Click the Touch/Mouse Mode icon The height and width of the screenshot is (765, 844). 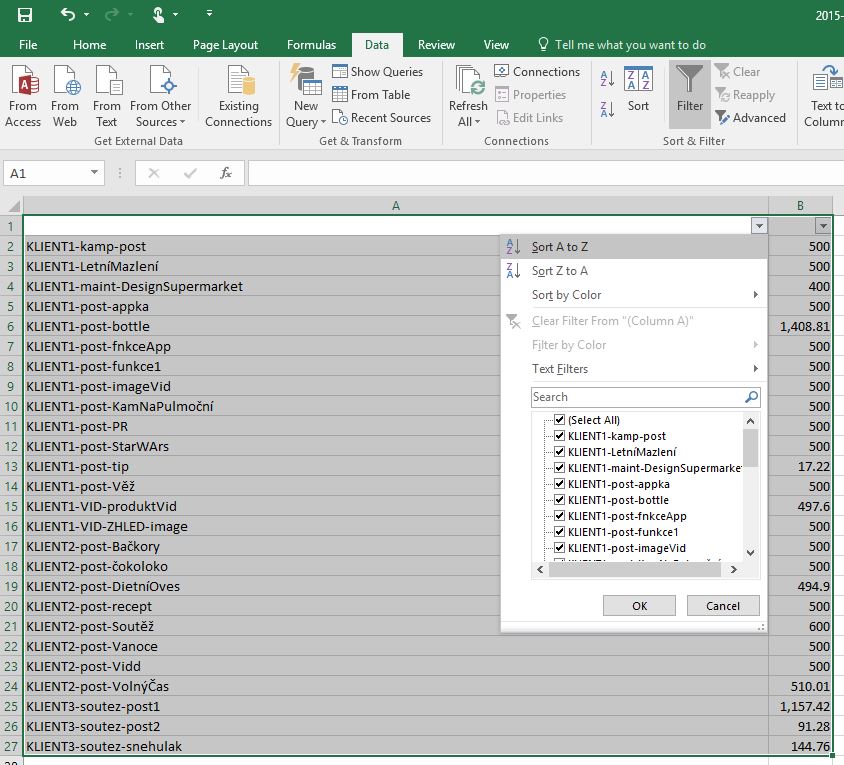point(158,15)
